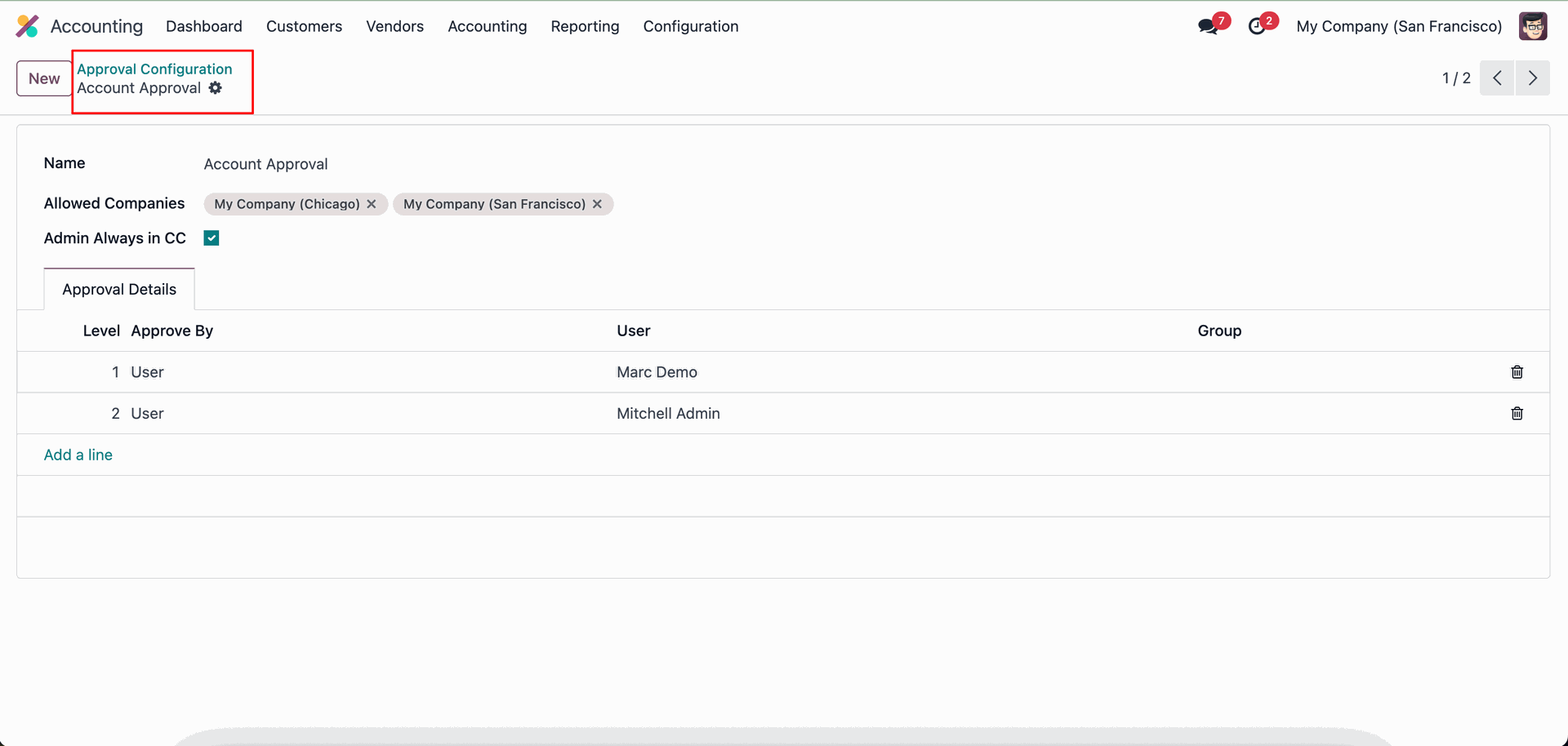Open the company switcher My Company (San Francisco)
Image resolution: width=1568 pixels, height=746 pixels.
(1398, 26)
